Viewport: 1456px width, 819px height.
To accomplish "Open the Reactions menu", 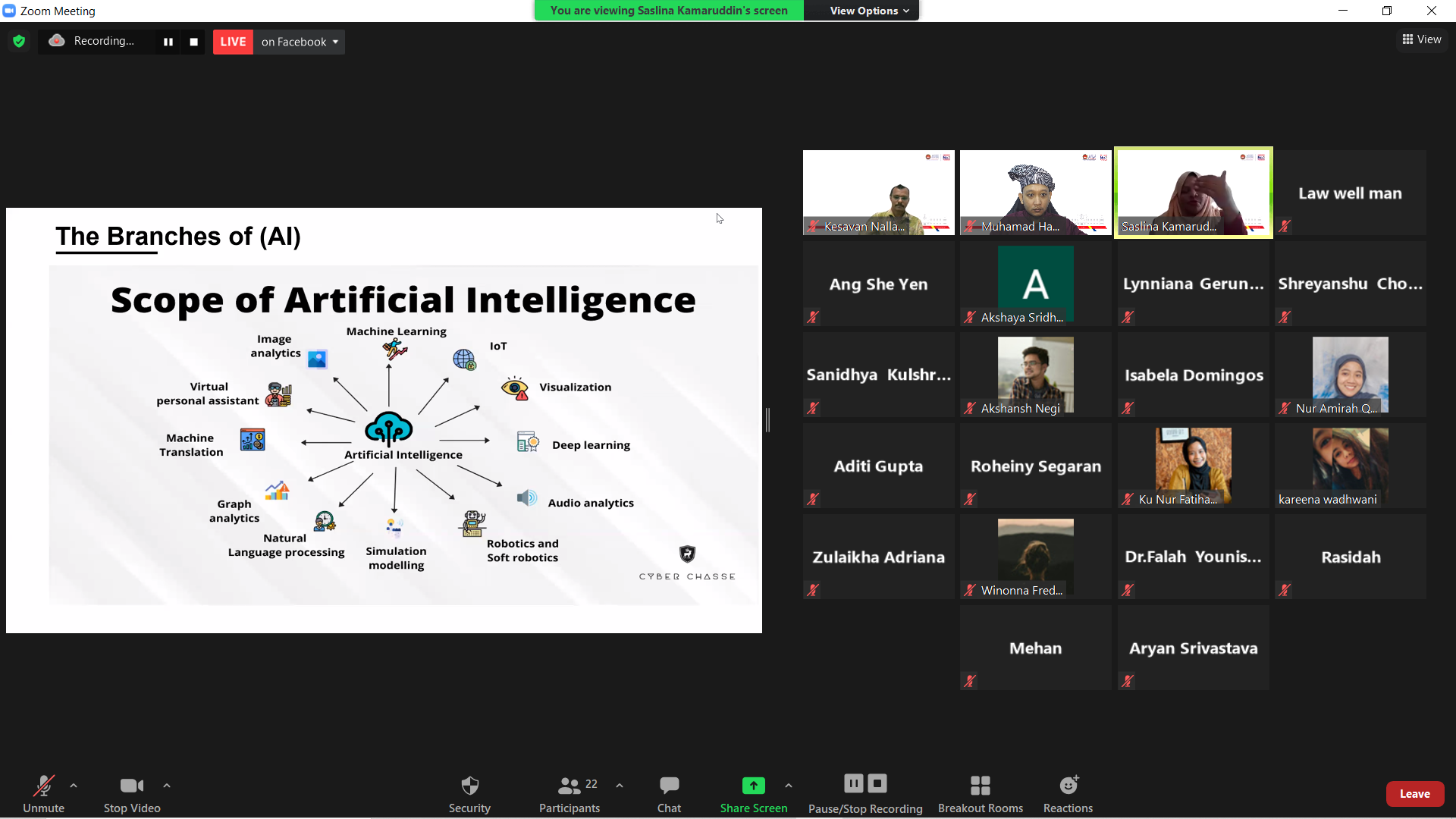I will 1068,793.
